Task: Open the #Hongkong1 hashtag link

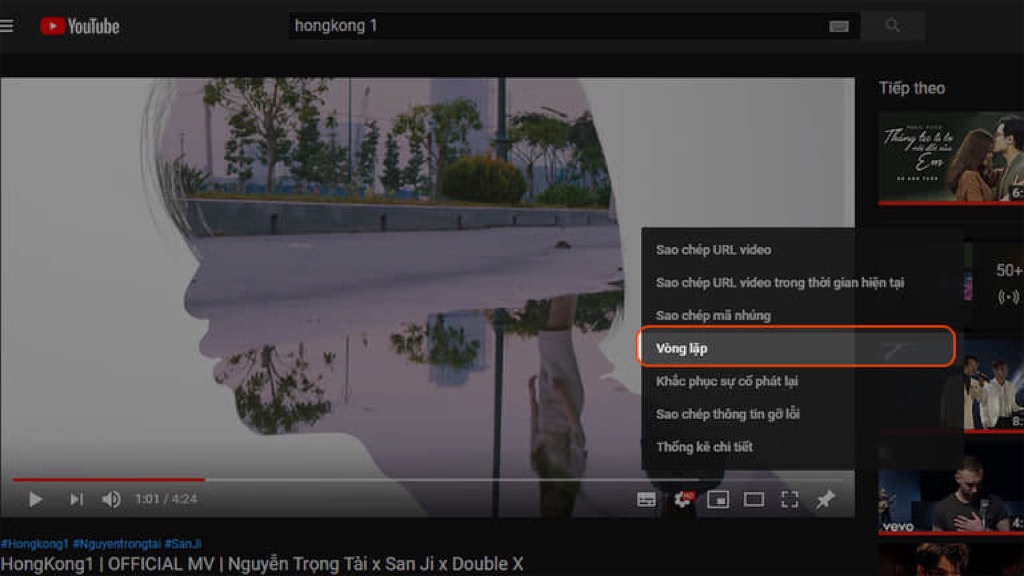Action: point(35,543)
